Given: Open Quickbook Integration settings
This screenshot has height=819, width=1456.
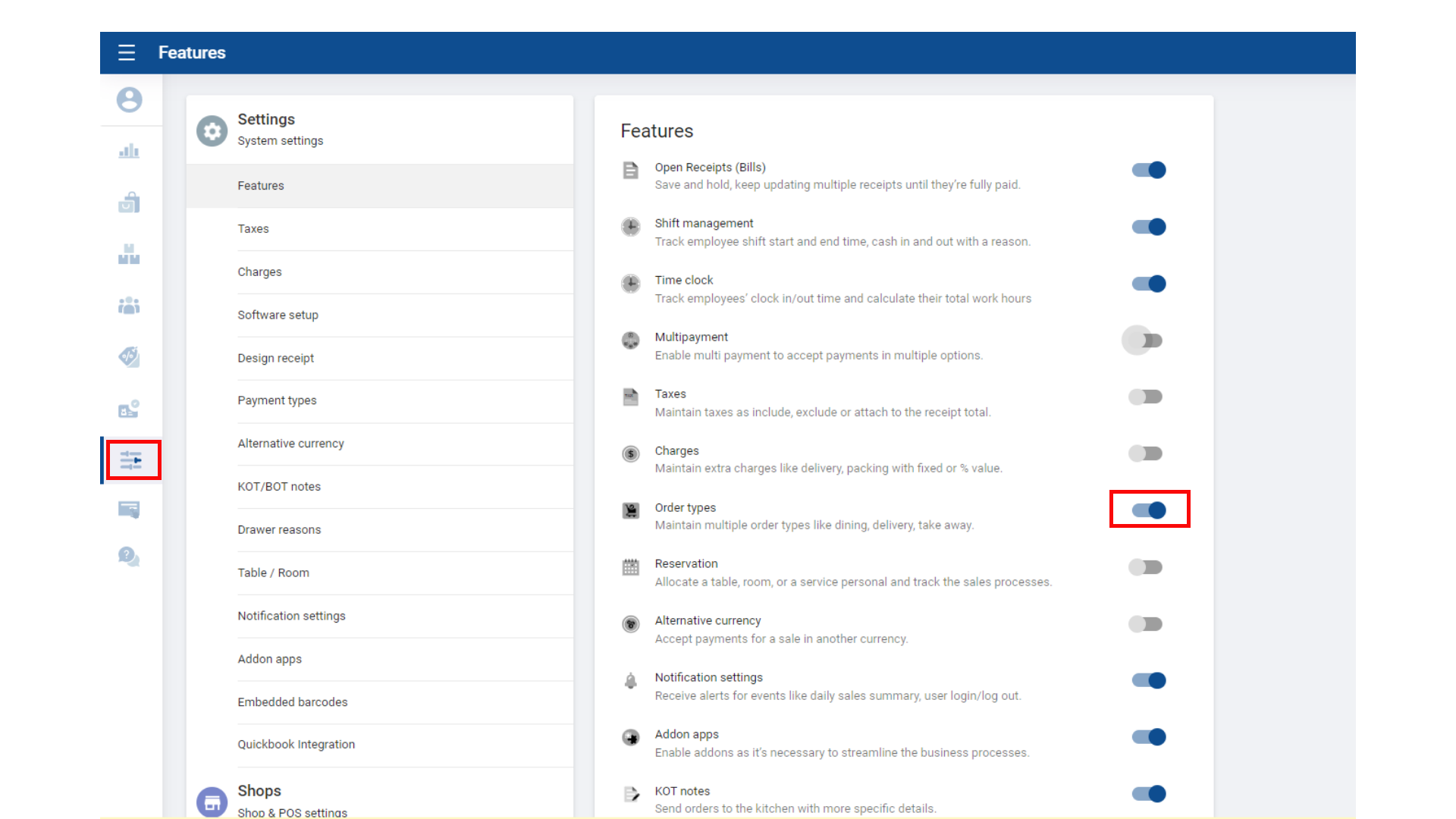Looking at the screenshot, I should 380,745.
